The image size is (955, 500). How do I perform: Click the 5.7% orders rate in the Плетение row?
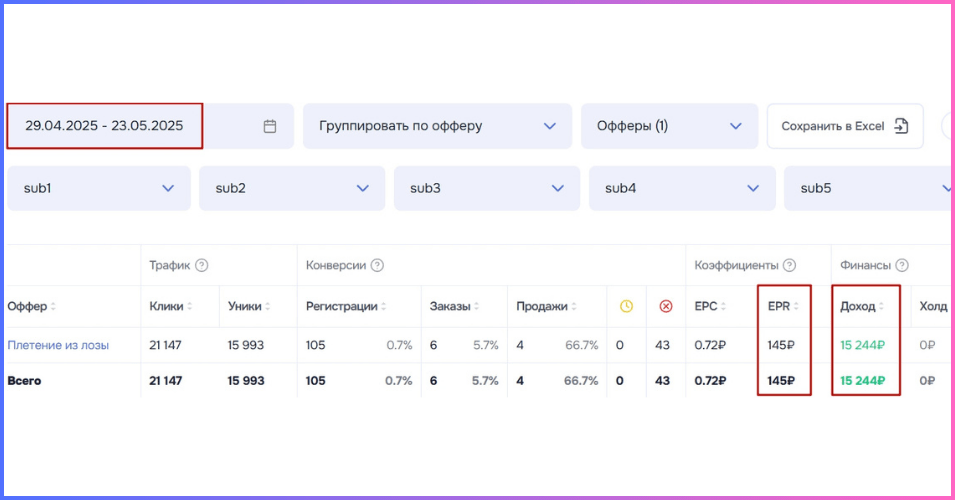486,345
